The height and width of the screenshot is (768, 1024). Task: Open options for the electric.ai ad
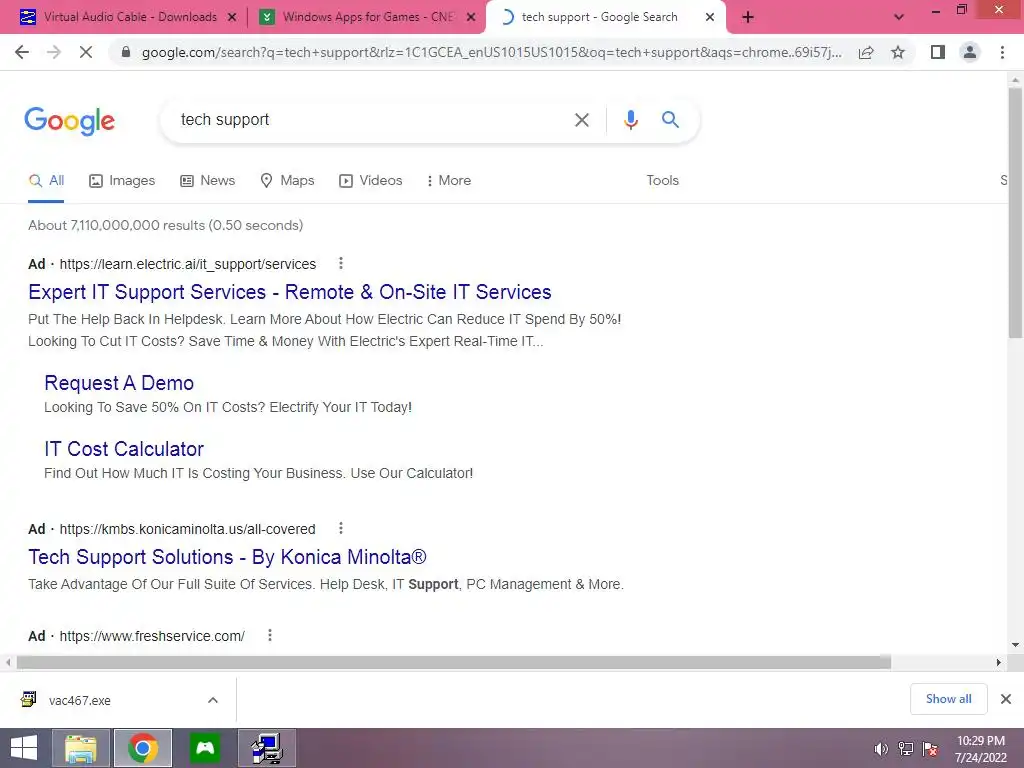click(340, 263)
